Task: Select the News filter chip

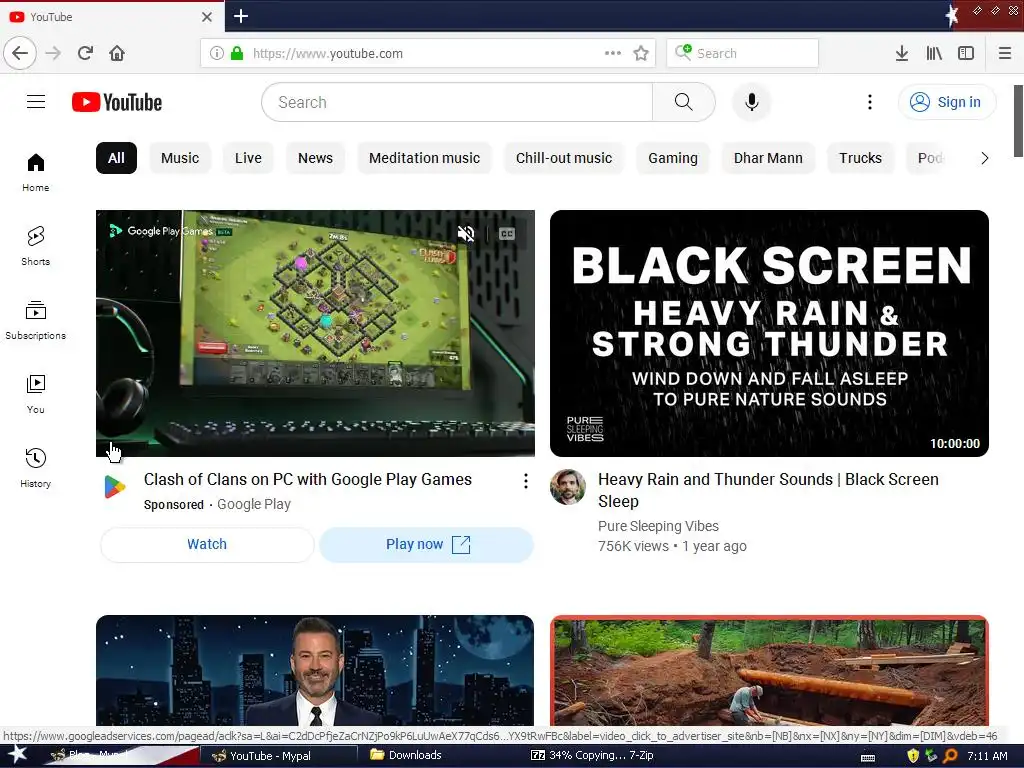Action: coord(315,158)
